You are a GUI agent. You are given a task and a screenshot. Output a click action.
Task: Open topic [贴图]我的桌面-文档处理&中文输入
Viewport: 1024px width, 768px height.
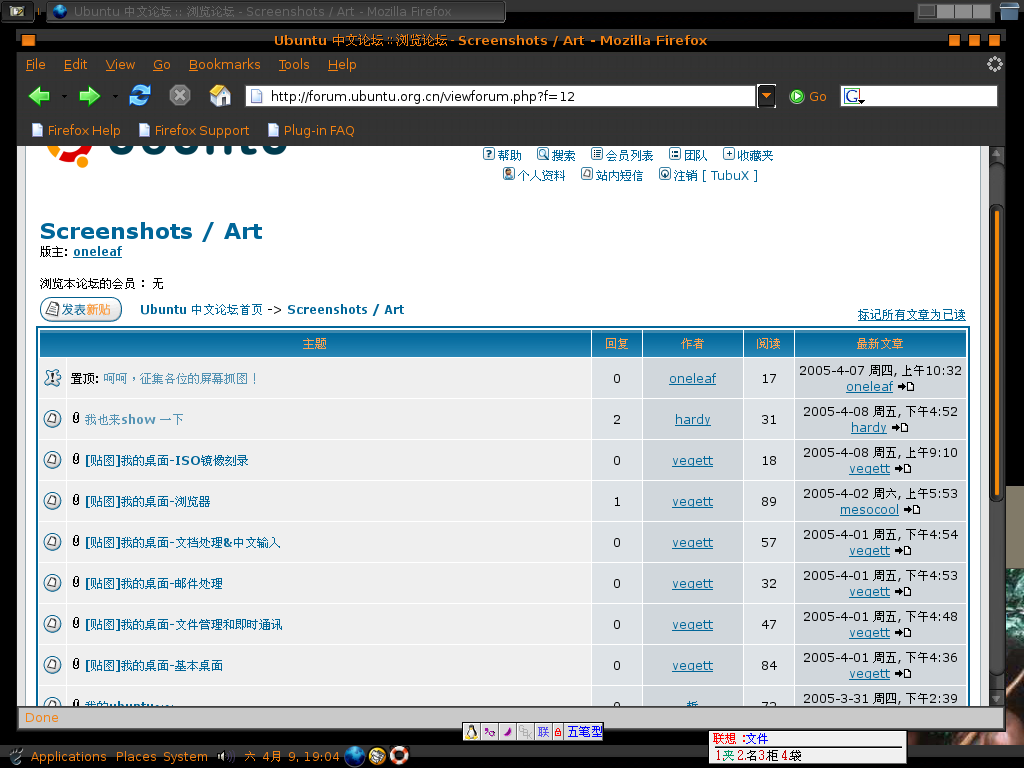pos(183,543)
